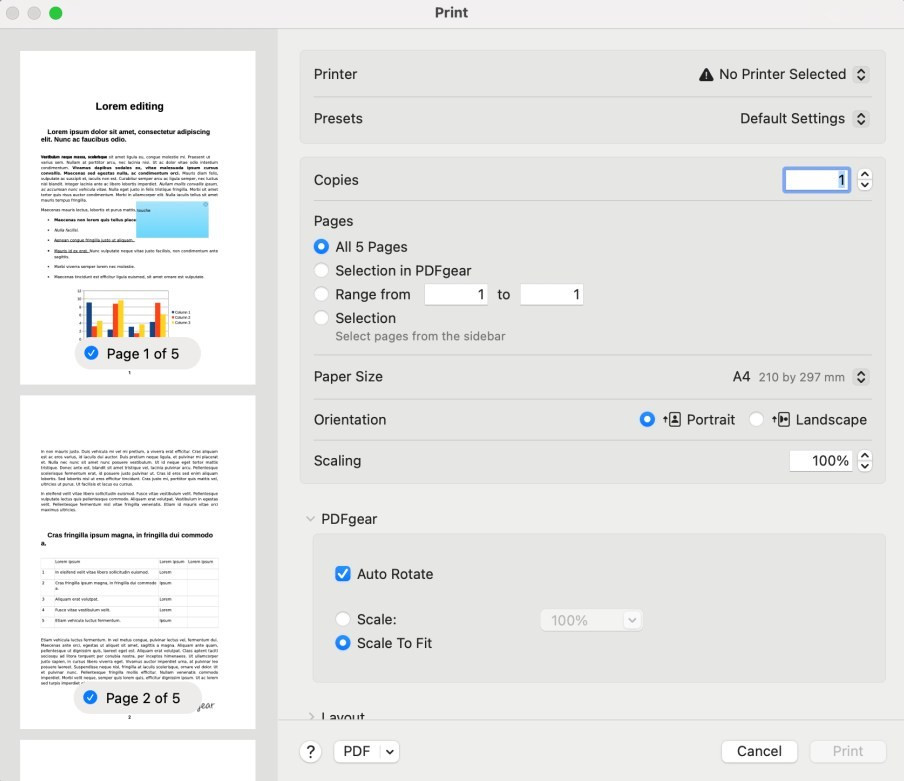Click the help question mark button
Image resolution: width=904 pixels, height=781 pixels.
pos(311,752)
